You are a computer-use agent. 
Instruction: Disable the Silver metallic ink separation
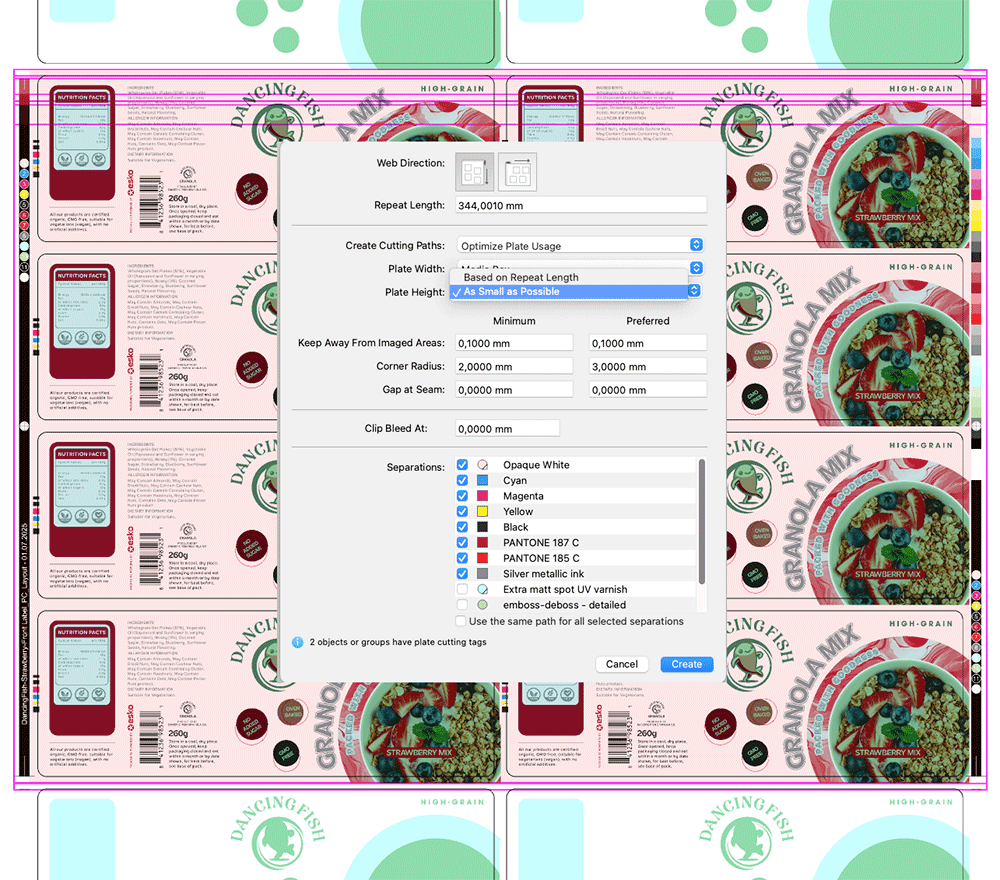[x=462, y=574]
